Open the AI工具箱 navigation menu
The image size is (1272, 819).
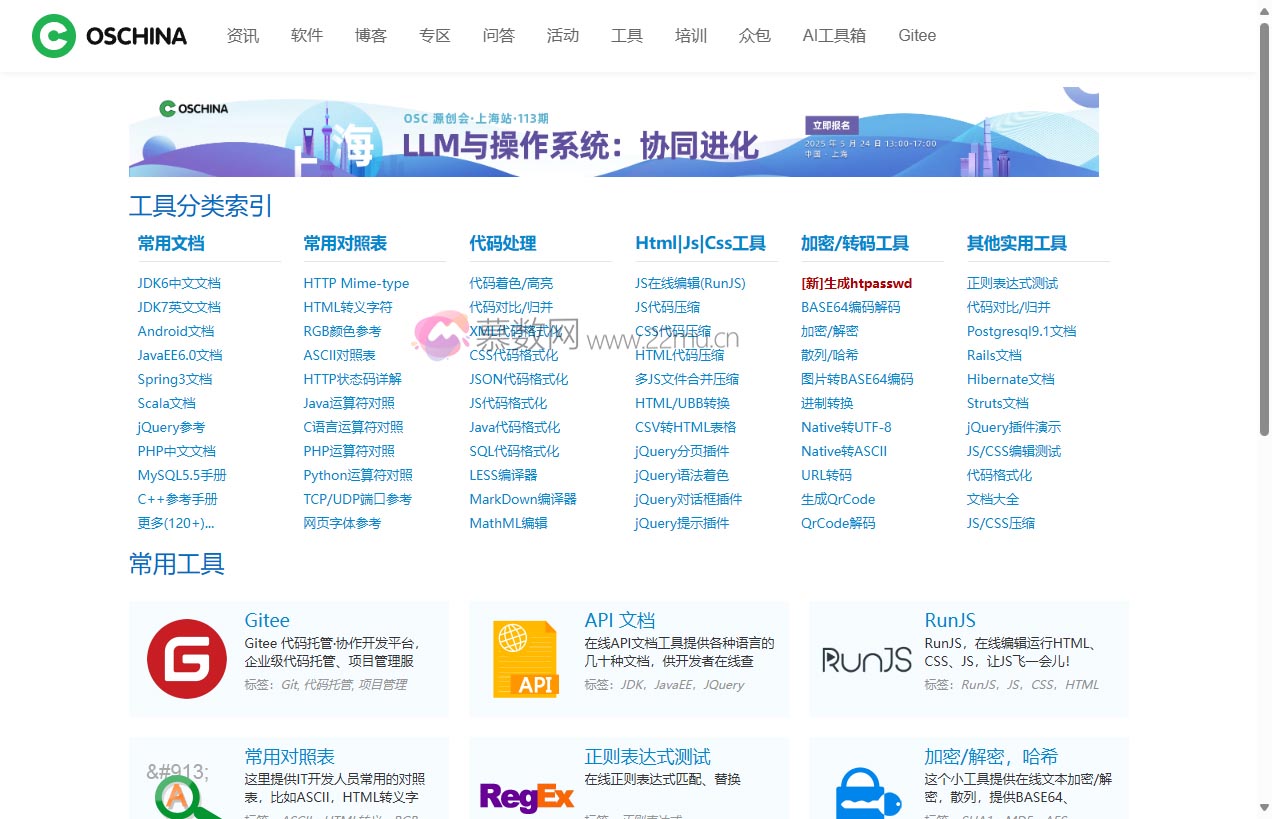pyautogui.click(x=834, y=35)
